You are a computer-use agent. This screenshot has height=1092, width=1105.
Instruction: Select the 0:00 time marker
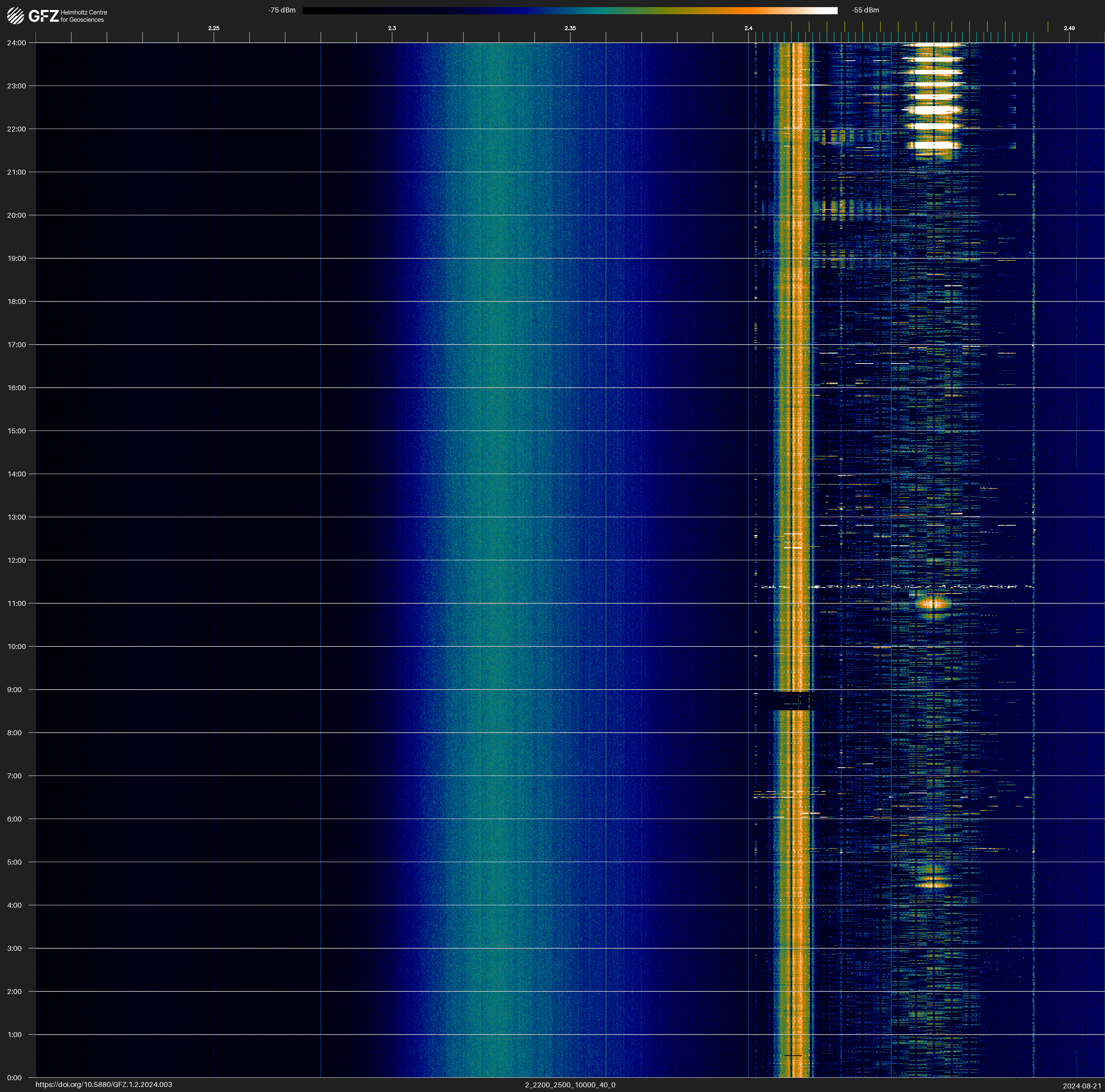click(x=15, y=1078)
